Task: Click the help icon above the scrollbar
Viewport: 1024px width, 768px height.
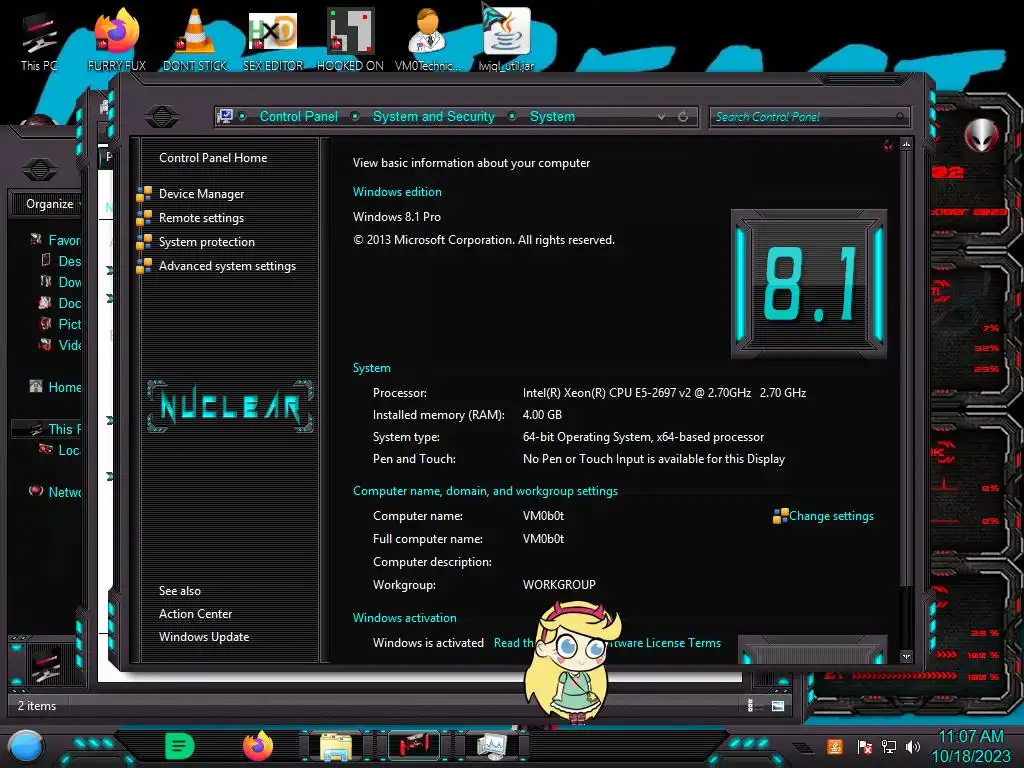Action: tap(889, 145)
